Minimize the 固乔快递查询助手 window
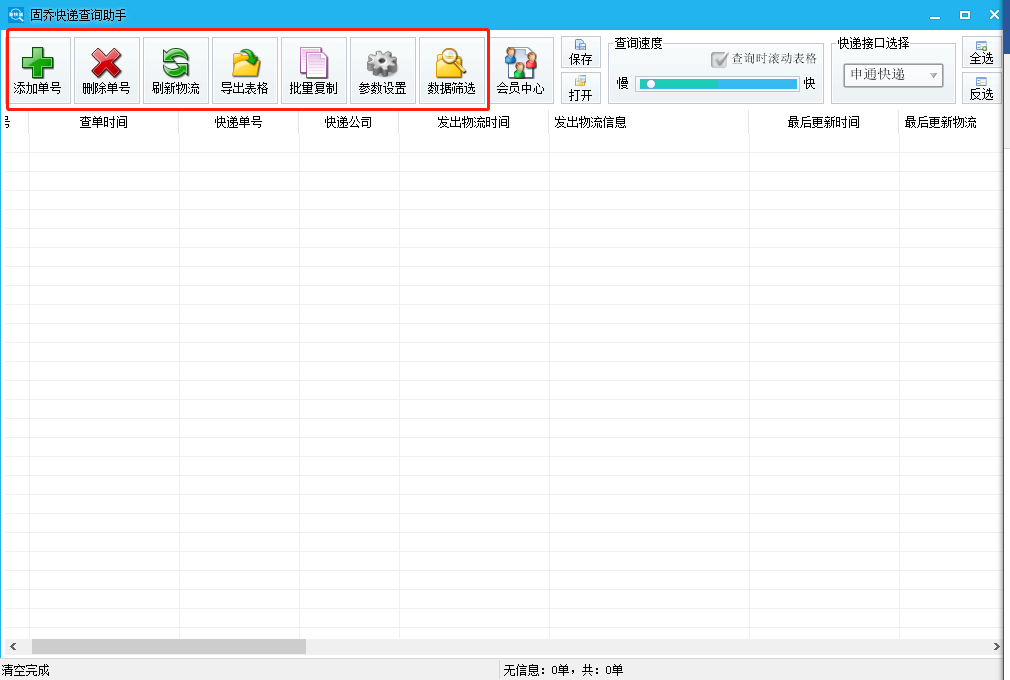The image size is (1010, 680). coord(935,15)
